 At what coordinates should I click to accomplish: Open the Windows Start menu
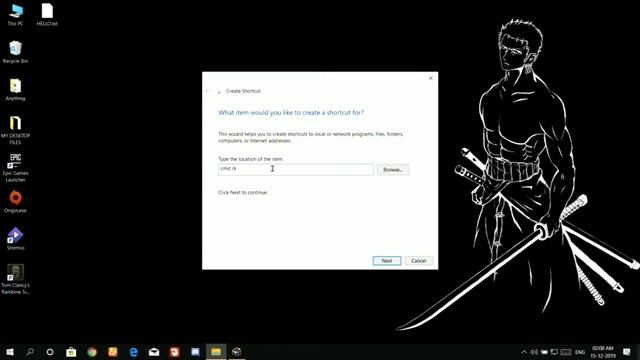coord(10,352)
